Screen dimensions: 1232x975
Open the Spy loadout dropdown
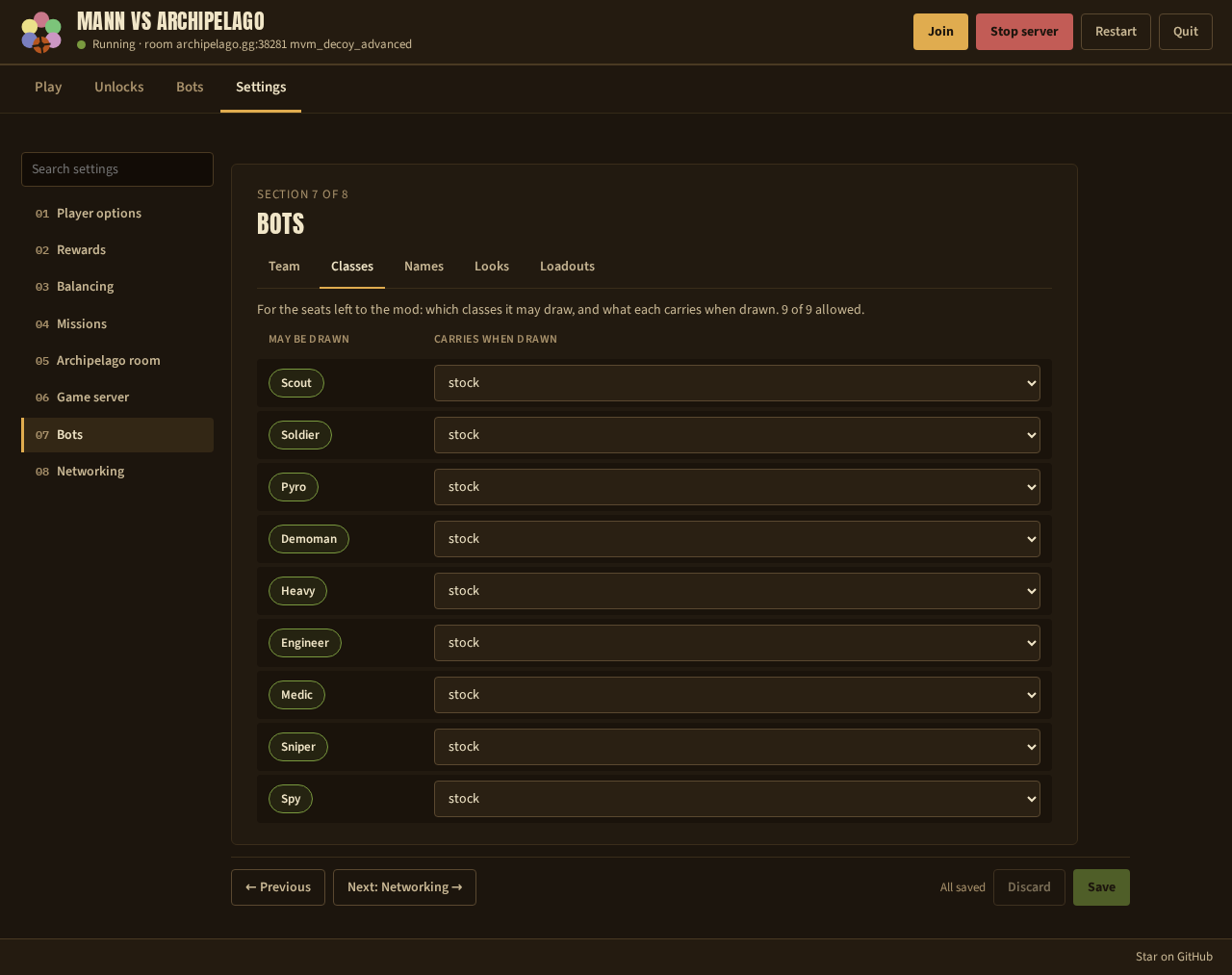click(737, 799)
